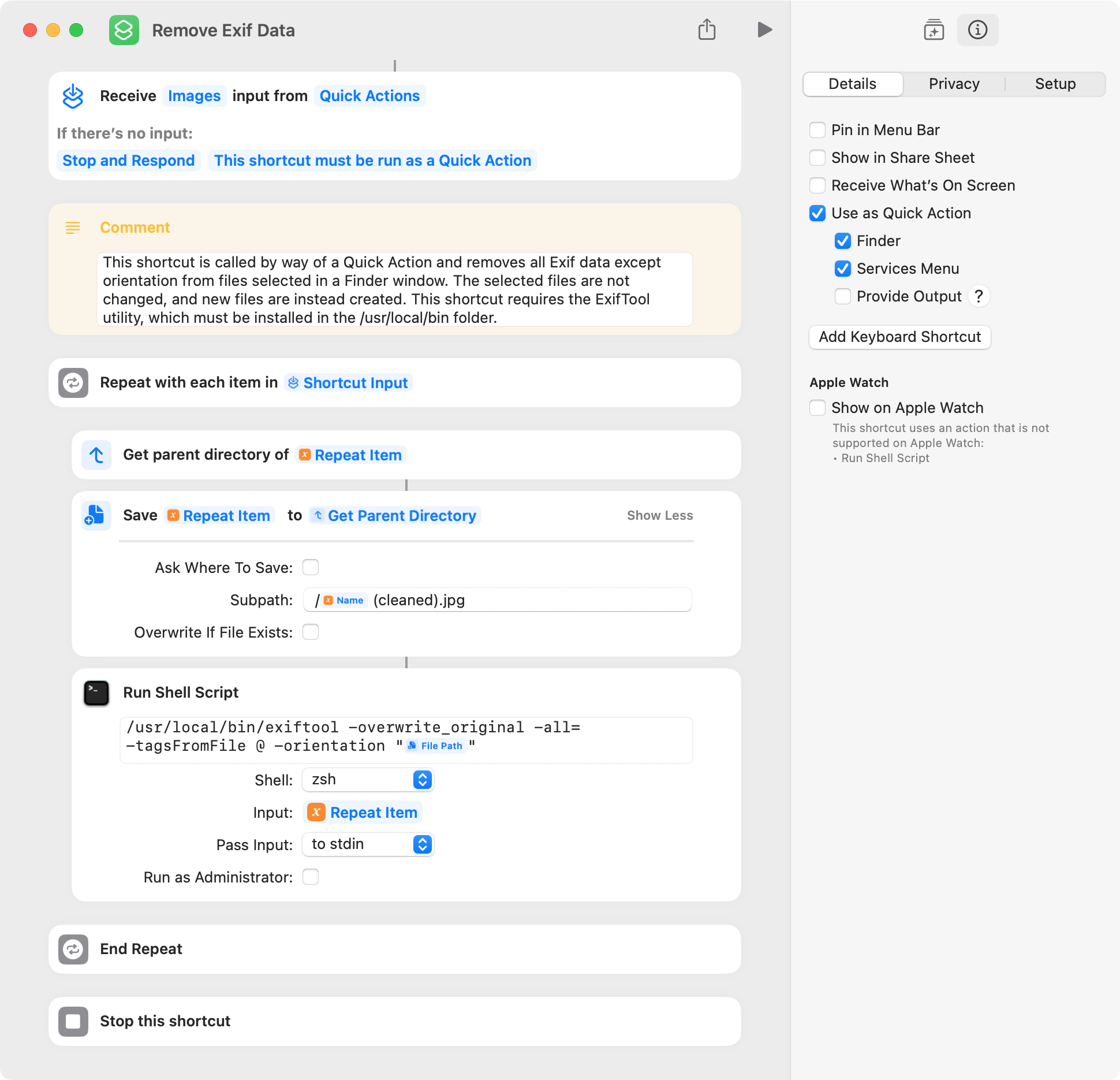The height and width of the screenshot is (1080, 1120).
Task: Enable the Provide Output checkbox
Action: 843,296
